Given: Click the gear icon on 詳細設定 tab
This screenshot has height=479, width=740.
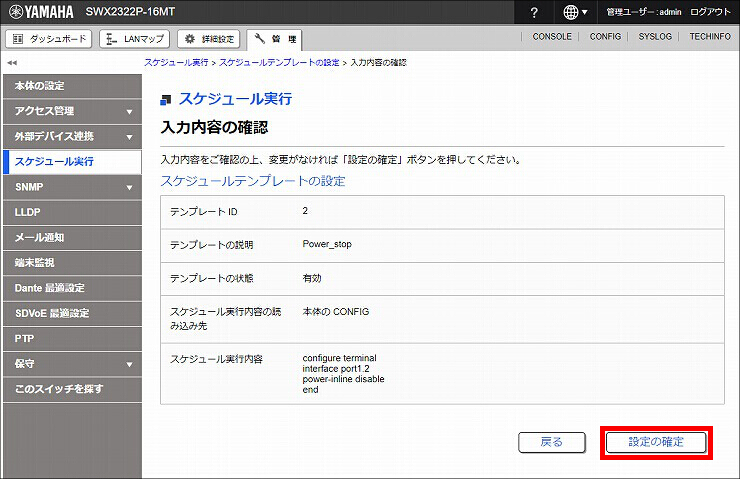Looking at the screenshot, I should coord(190,39).
